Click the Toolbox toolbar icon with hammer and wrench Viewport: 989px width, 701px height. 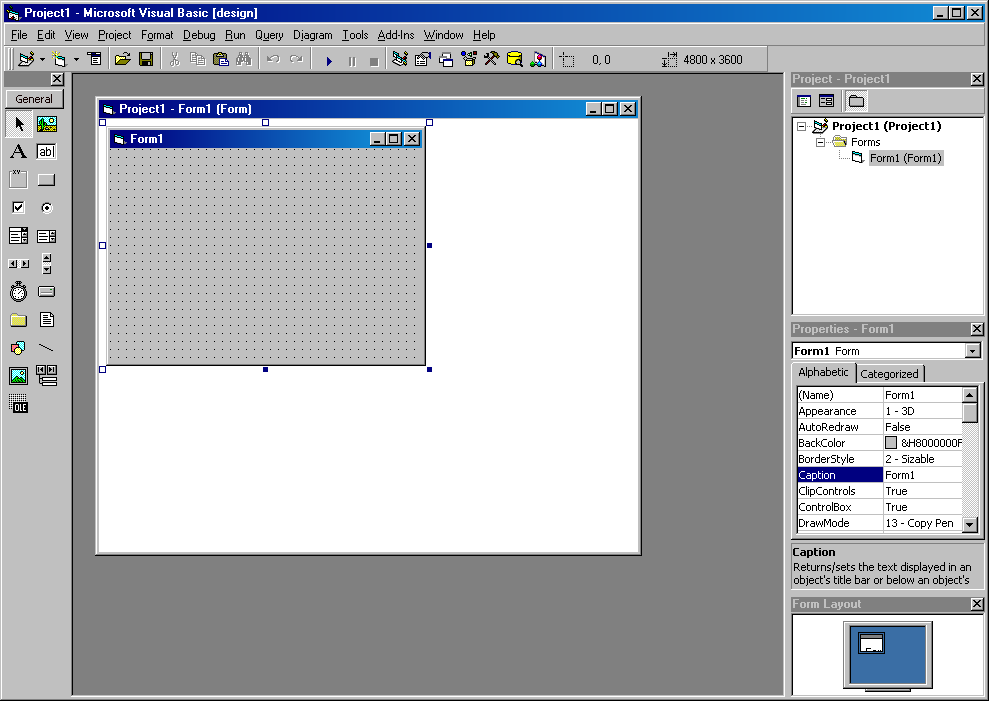point(491,59)
